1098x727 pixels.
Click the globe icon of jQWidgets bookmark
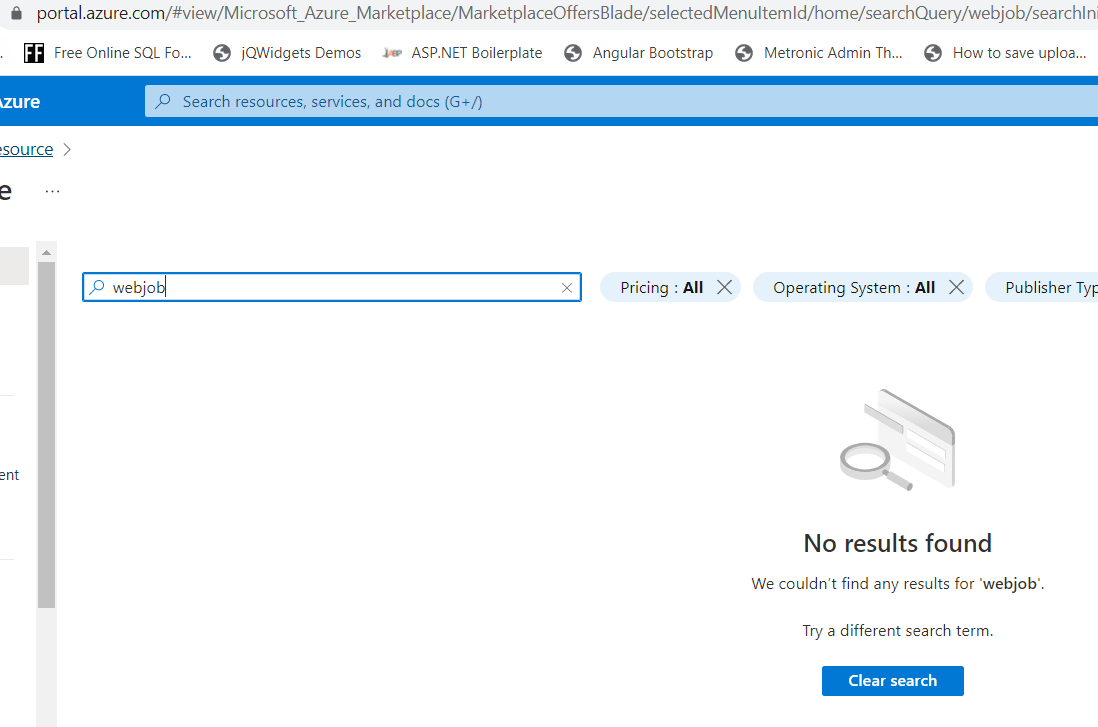click(x=222, y=53)
